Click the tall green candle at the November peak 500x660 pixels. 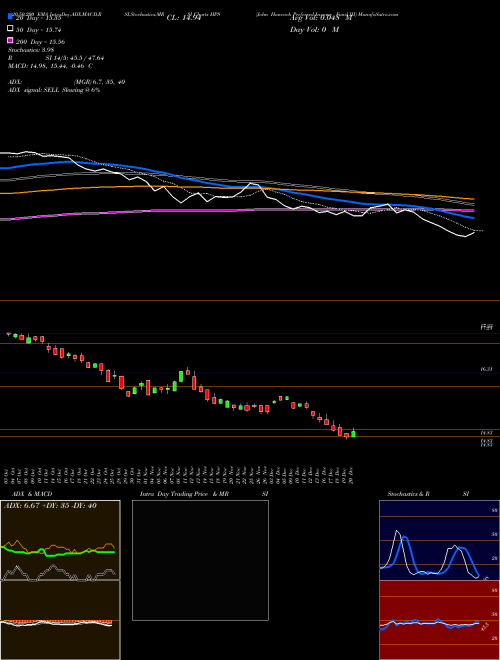tap(181, 376)
